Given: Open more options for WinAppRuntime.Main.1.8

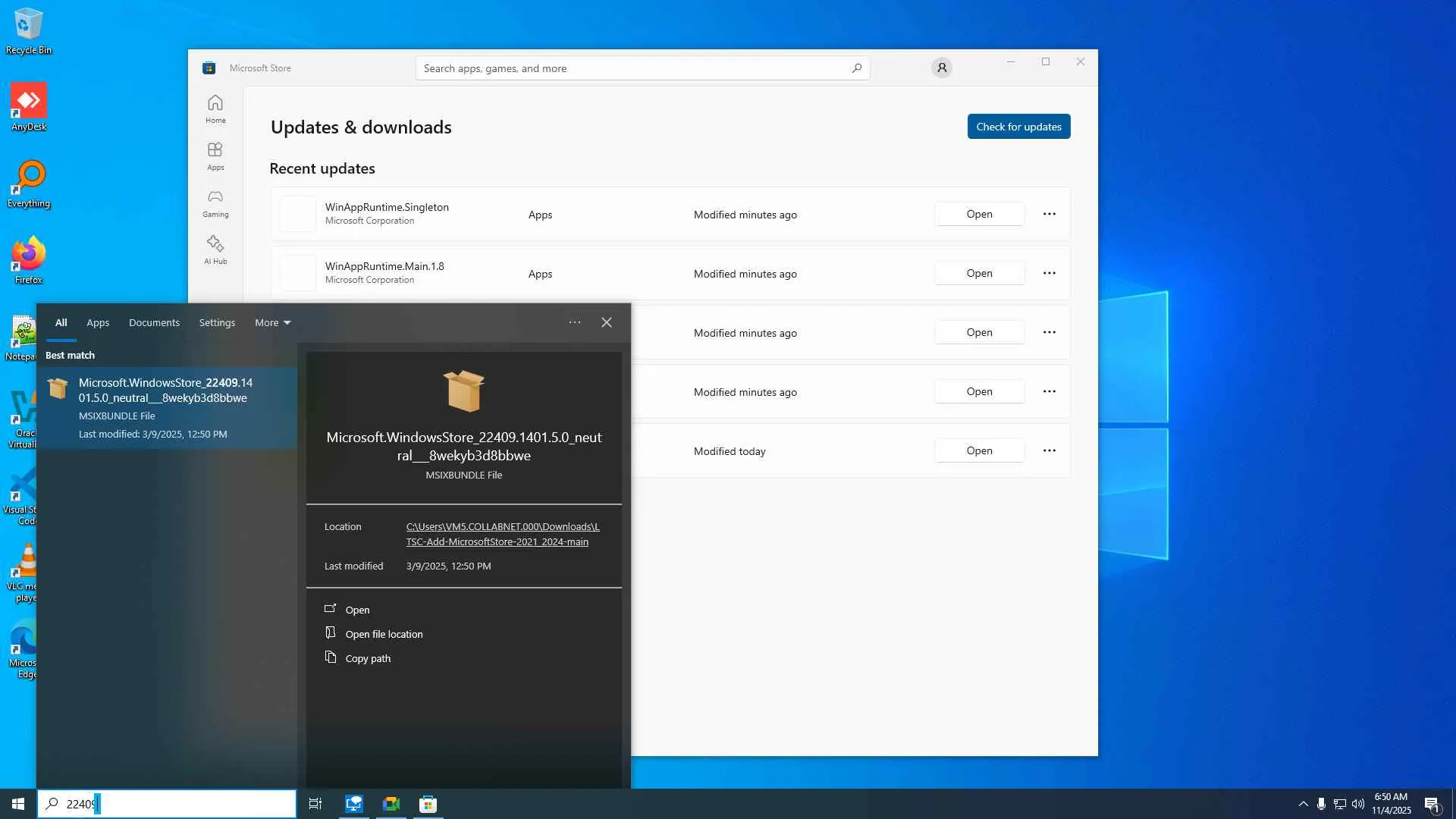Looking at the screenshot, I should (x=1049, y=274).
